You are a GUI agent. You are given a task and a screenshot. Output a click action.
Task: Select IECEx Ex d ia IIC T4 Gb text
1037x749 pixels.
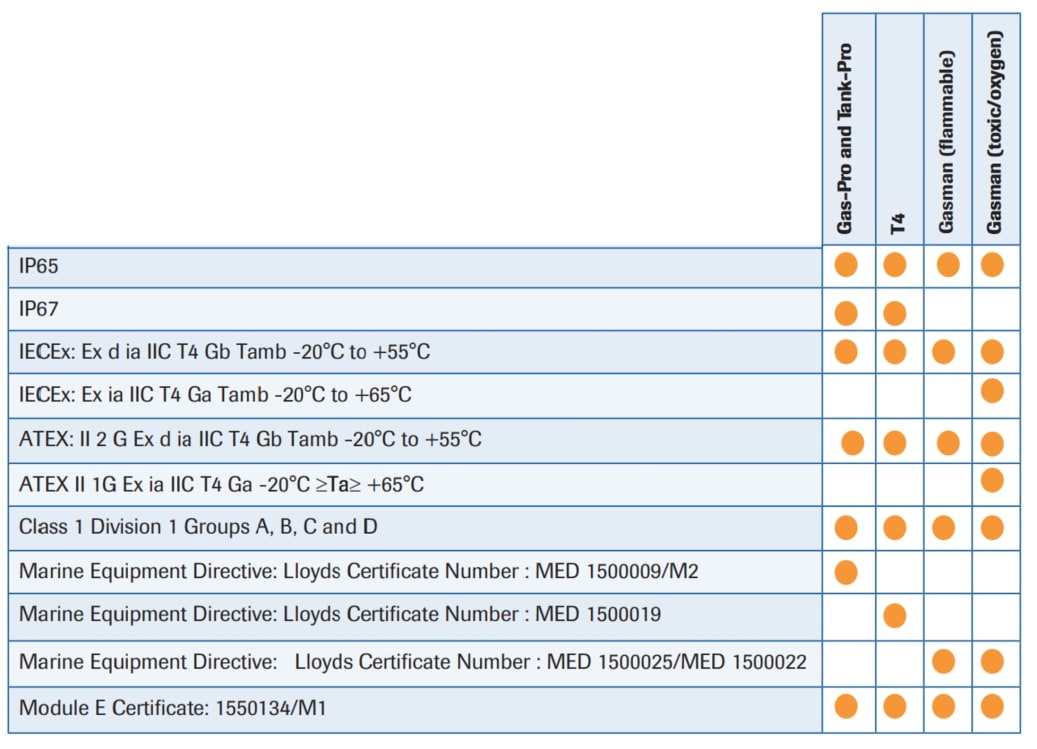[224, 352]
